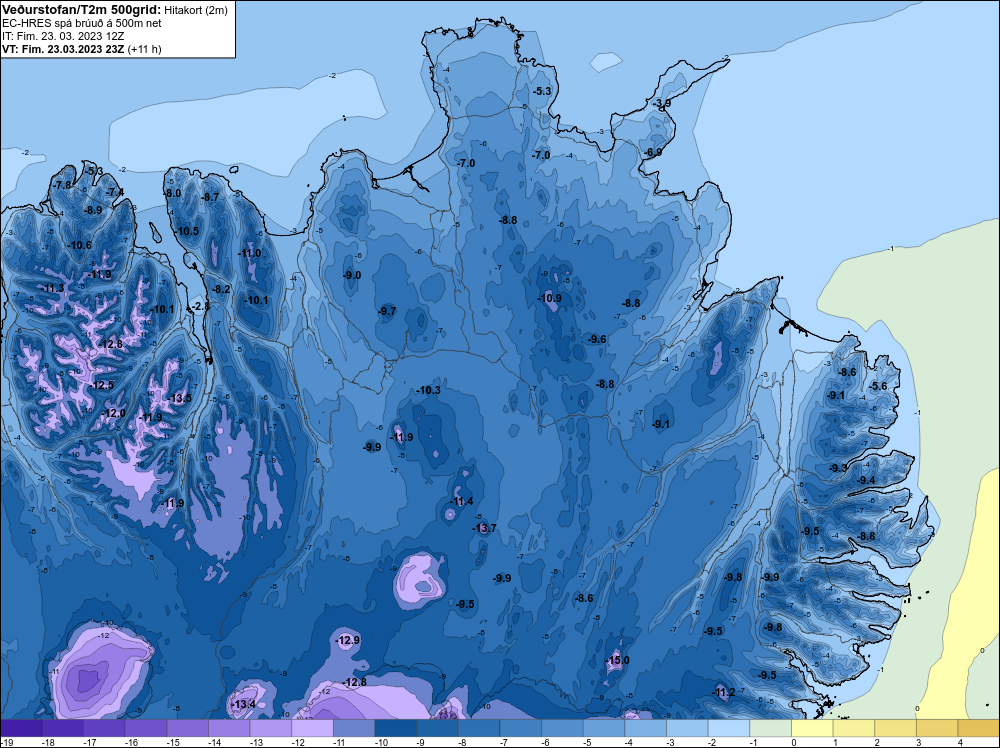
Task: Click the -8.7 temperature label
Action: click(210, 197)
